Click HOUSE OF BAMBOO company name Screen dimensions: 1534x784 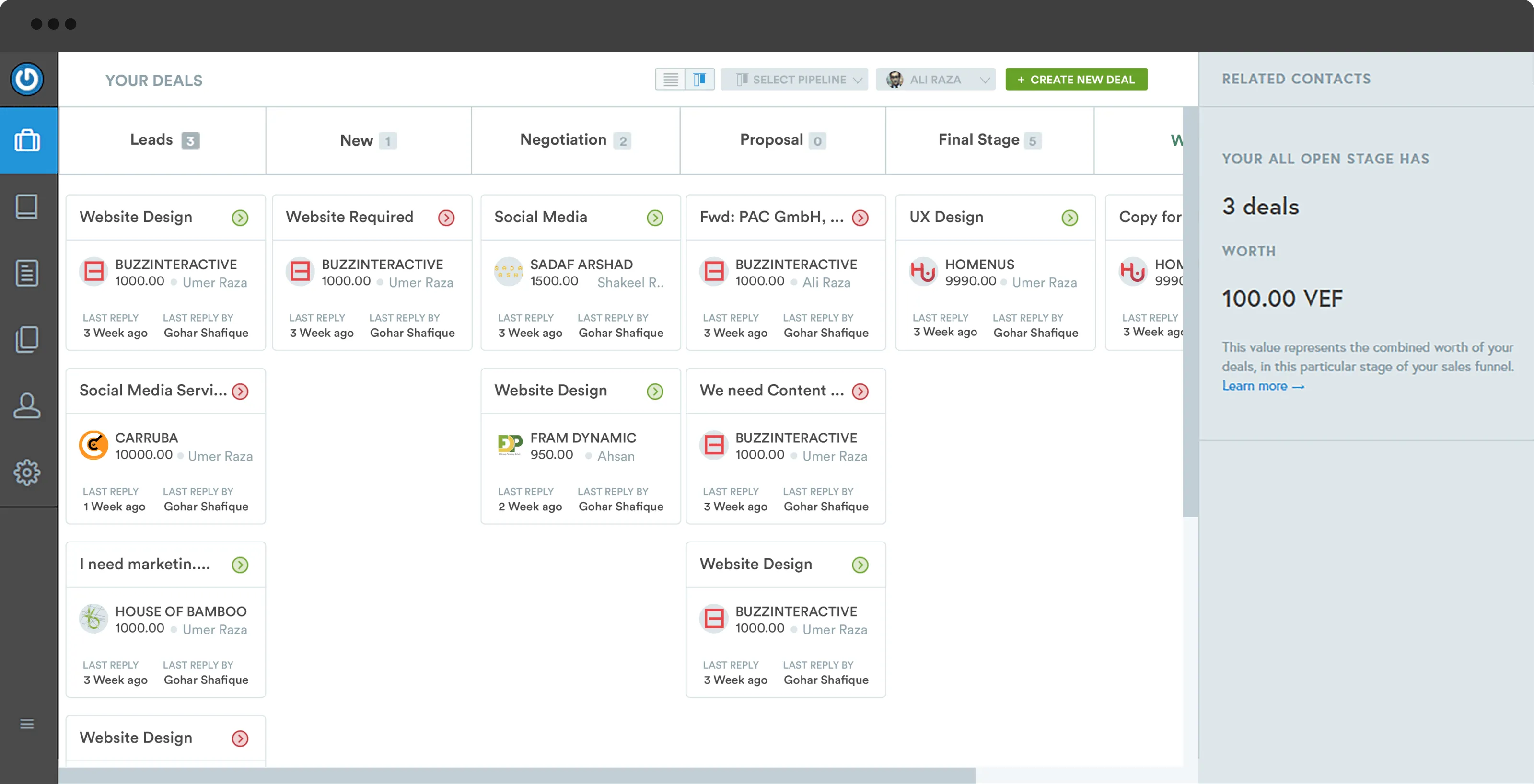click(x=181, y=611)
